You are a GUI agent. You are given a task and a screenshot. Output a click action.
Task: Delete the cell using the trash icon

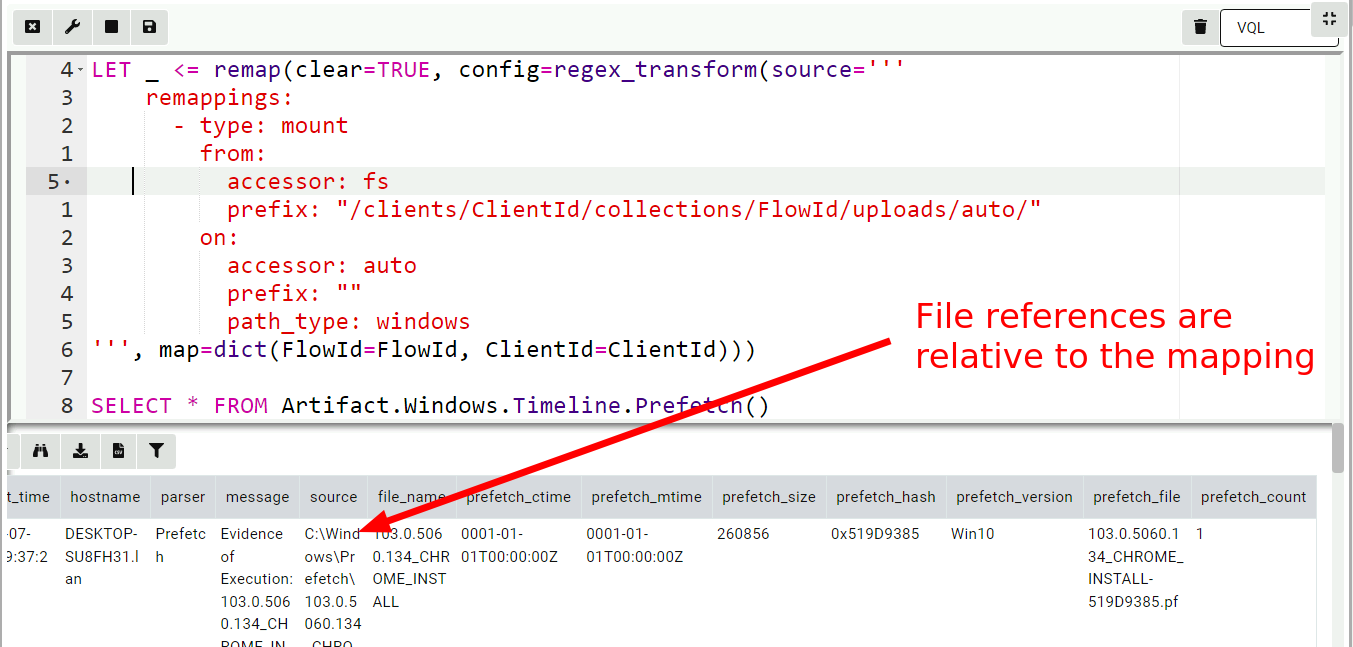coord(1199,27)
